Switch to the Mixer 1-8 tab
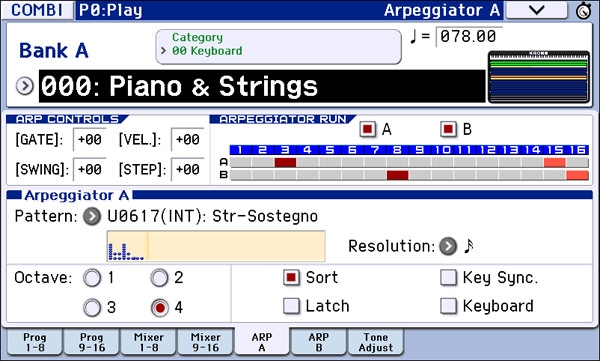The image size is (600, 361). 148,342
